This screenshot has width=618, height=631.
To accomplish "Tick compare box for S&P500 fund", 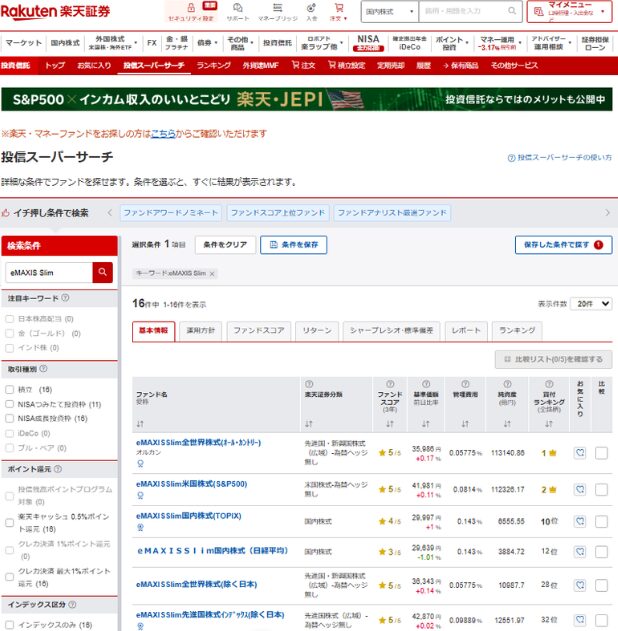I will [601, 490].
